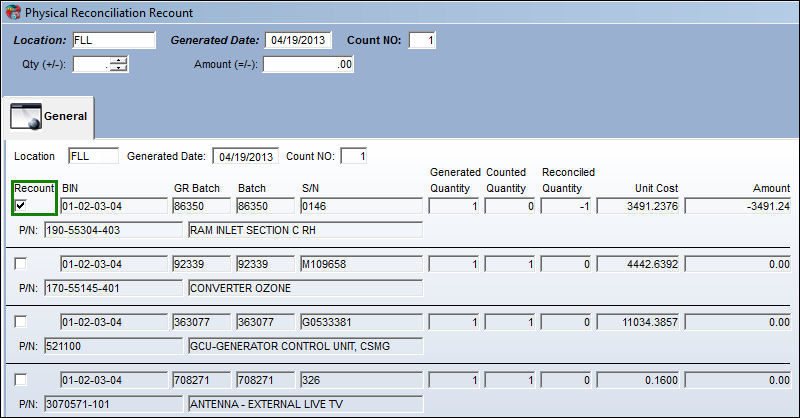Click the Physical Reconciliation Recount app icon
The image size is (800, 418).
click(x=13, y=12)
